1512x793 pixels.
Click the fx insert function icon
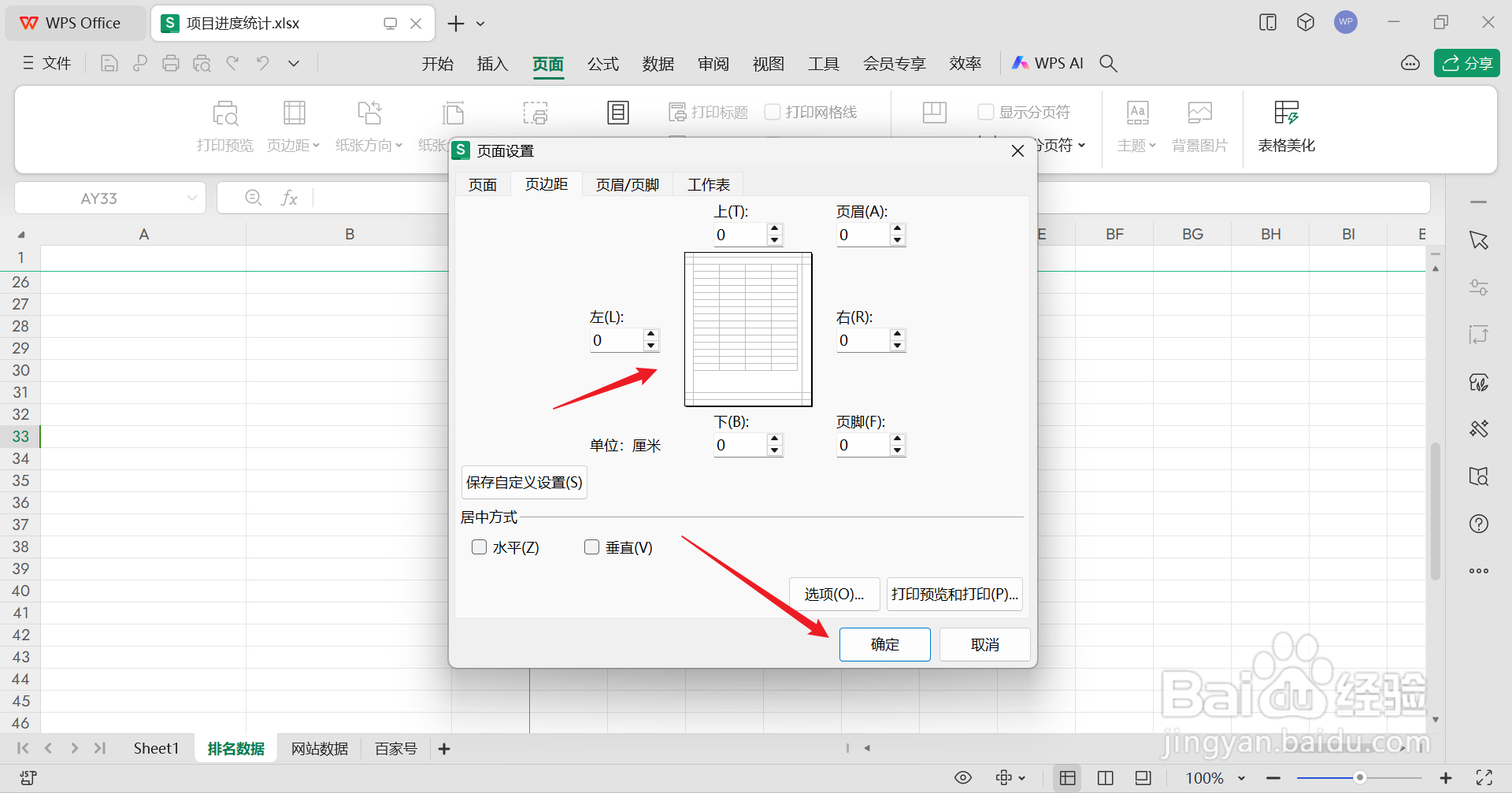pos(289,198)
